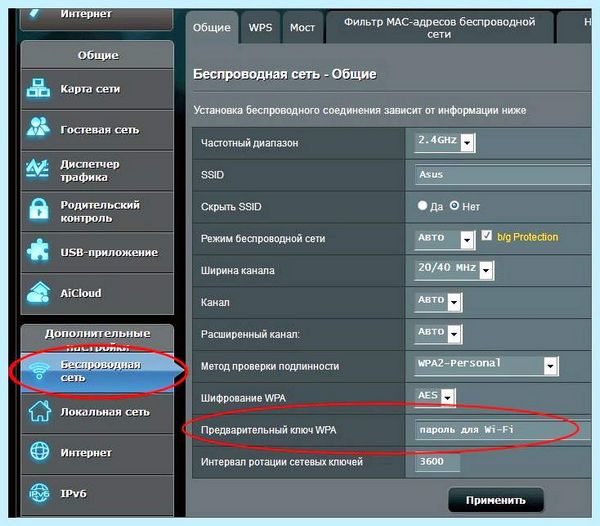Click the AiCloud cloud-house icon

38,292
